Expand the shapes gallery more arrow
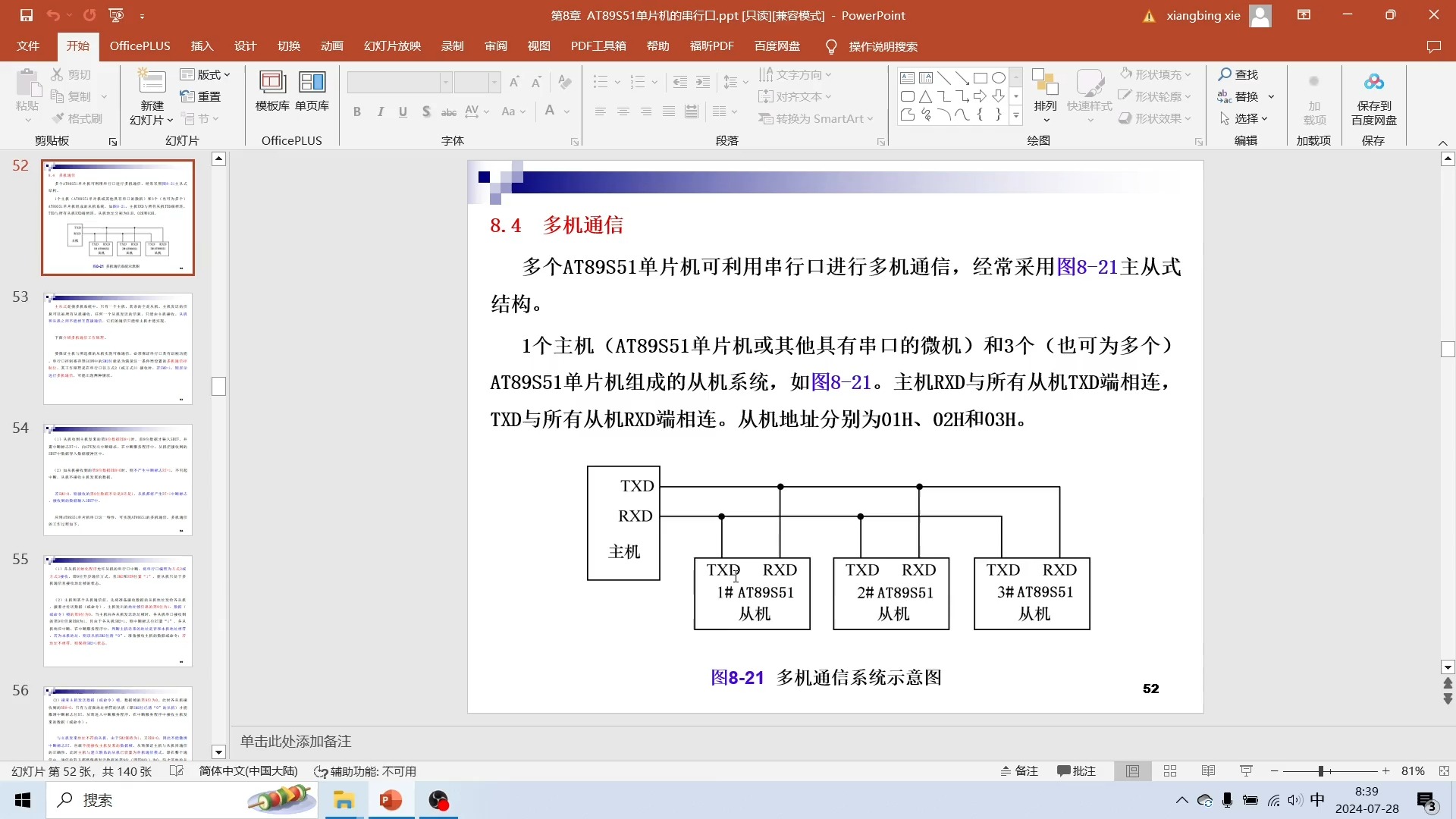 (x=1016, y=116)
